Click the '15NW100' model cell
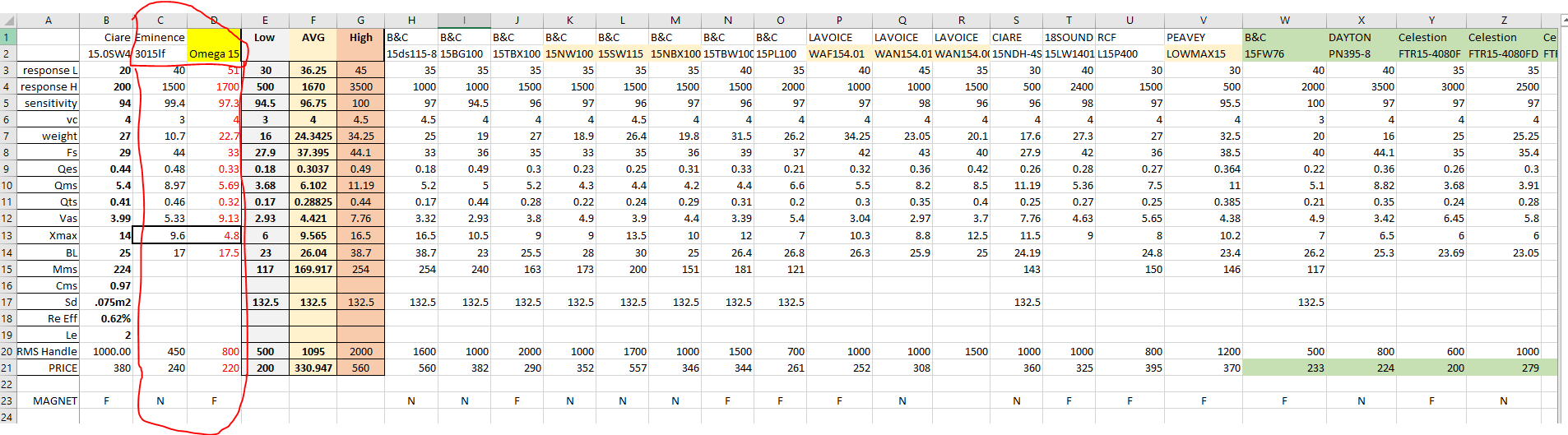The width and height of the screenshot is (1568, 435). coord(569,53)
